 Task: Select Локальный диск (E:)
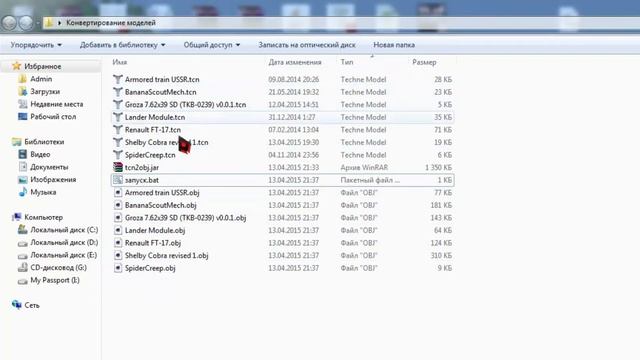[64, 255]
